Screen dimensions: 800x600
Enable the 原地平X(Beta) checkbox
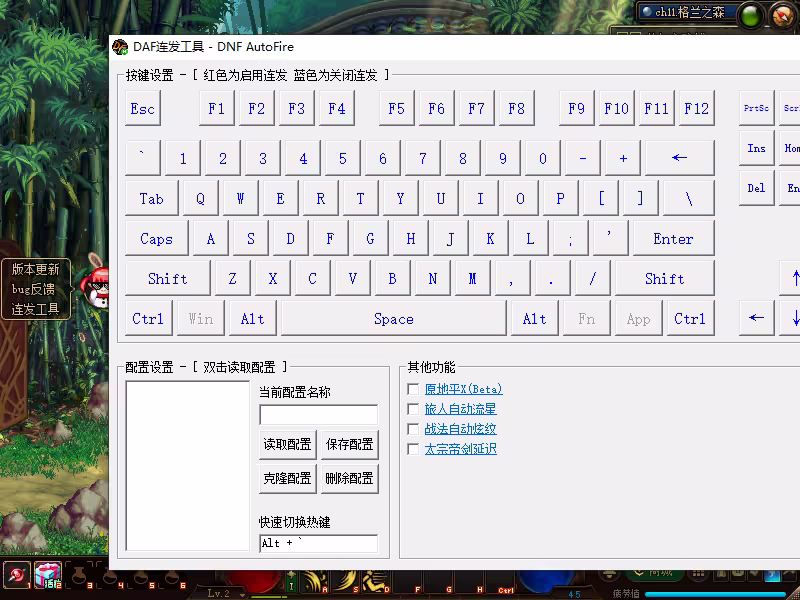(x=413, y=389)
